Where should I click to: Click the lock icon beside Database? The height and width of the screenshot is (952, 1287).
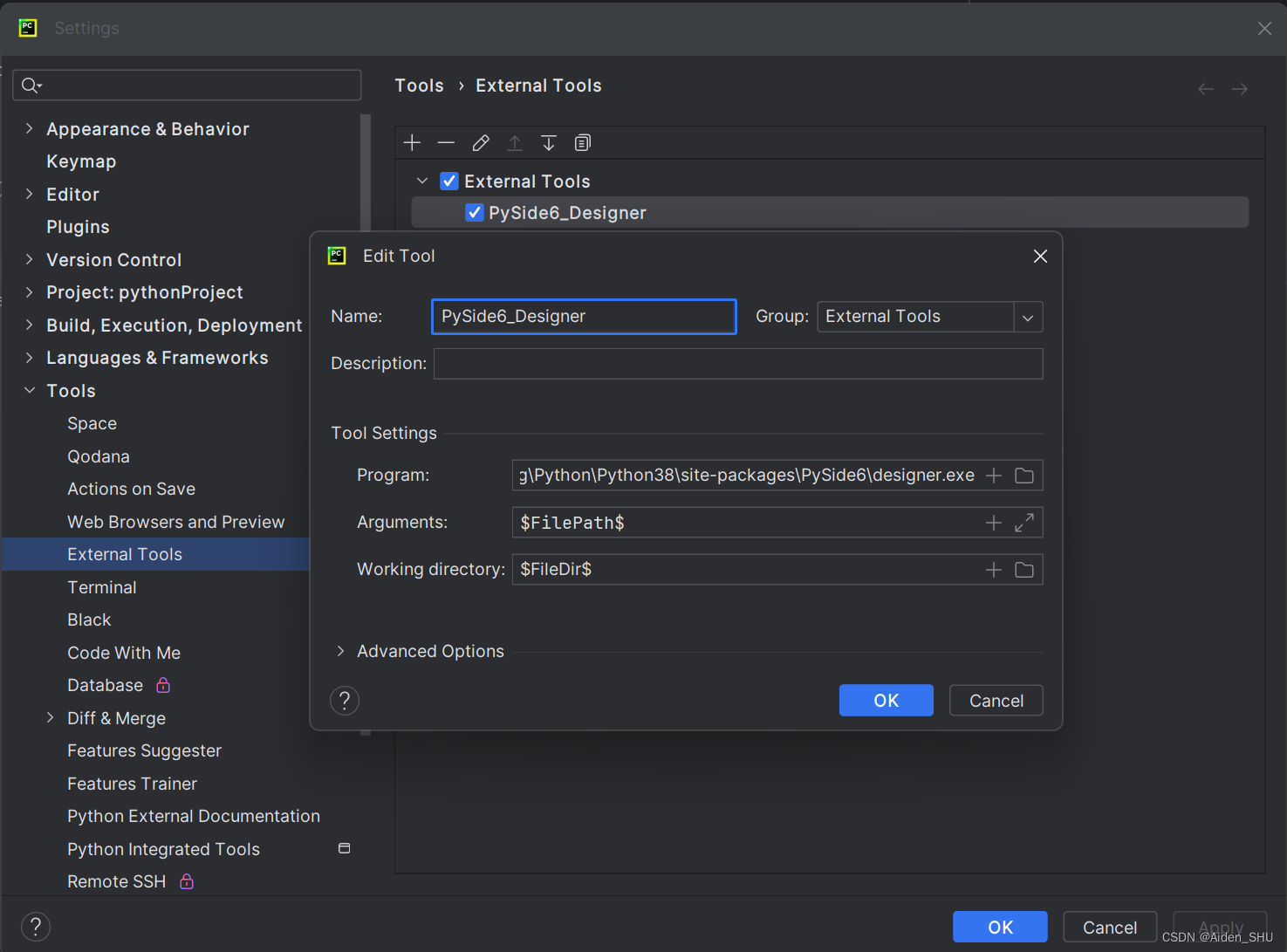click(163, 685)
